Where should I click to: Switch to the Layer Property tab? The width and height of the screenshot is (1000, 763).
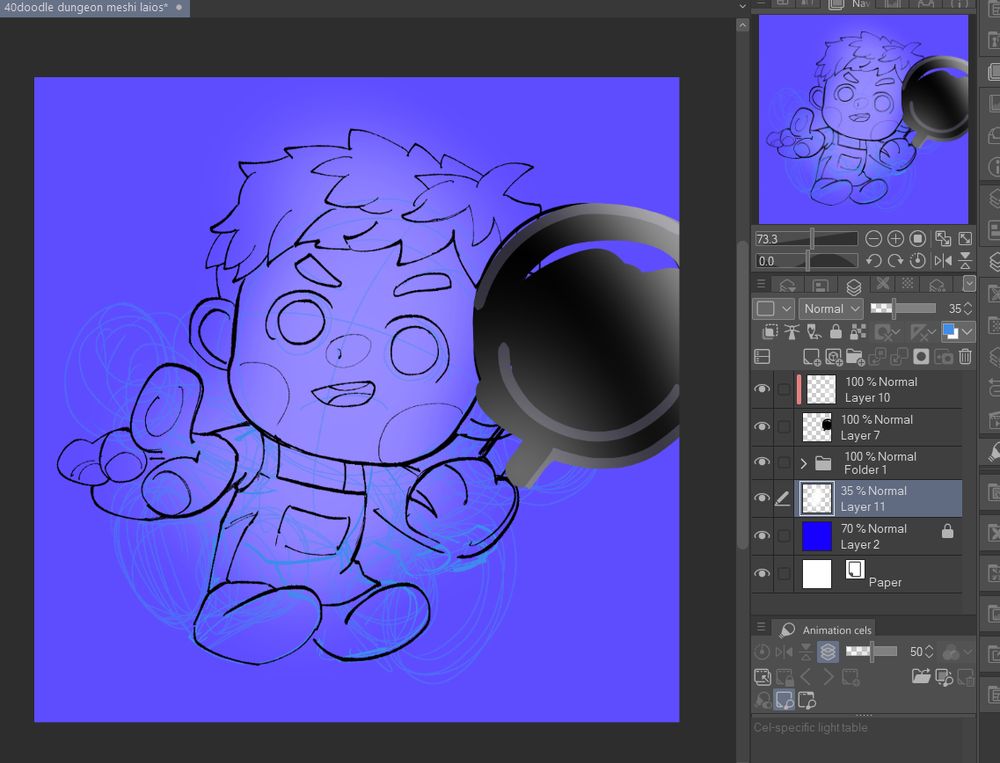tap(820, 285)
